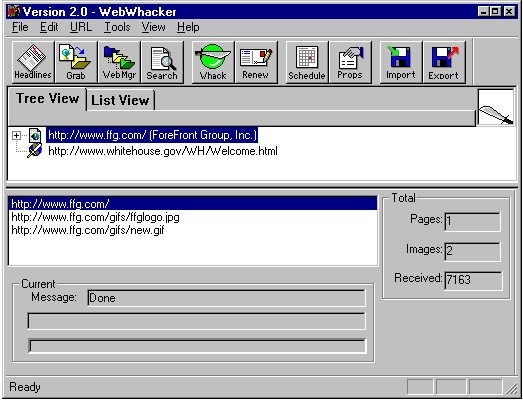Viewport: 523px width, 400px height.
Task: Select ffglogo.jpg in the URL list
Action: click(x=95, y=217)
